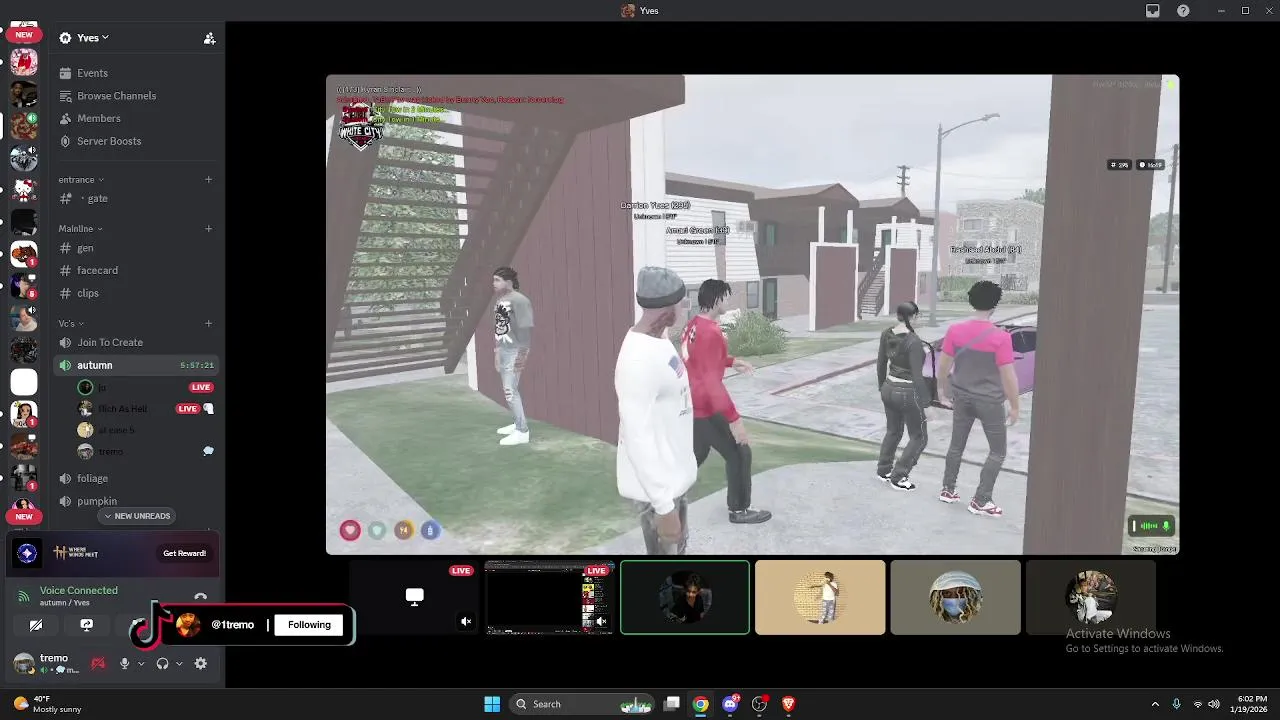Join the foliage voice channel
This screenshot has width=1280, height=720.
135,478
